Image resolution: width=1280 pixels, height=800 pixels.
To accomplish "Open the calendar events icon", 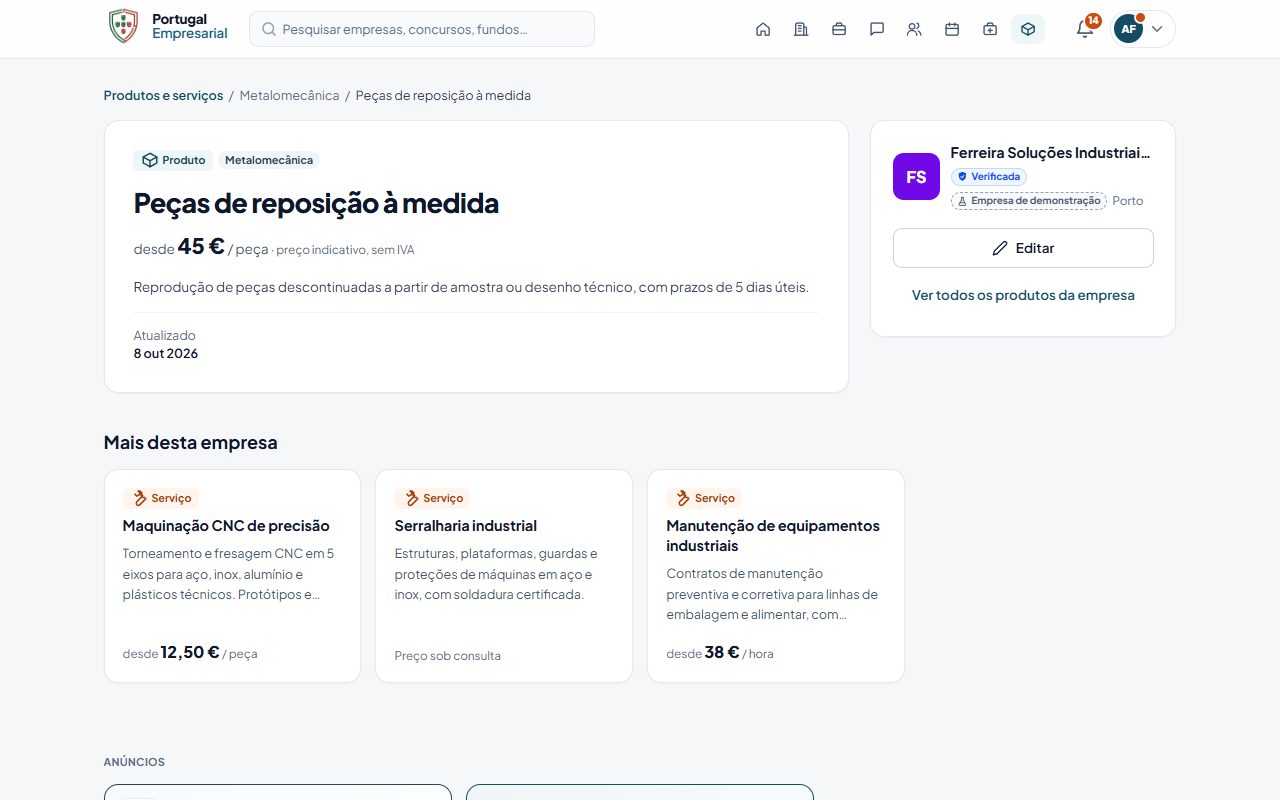I will point(952,29).
